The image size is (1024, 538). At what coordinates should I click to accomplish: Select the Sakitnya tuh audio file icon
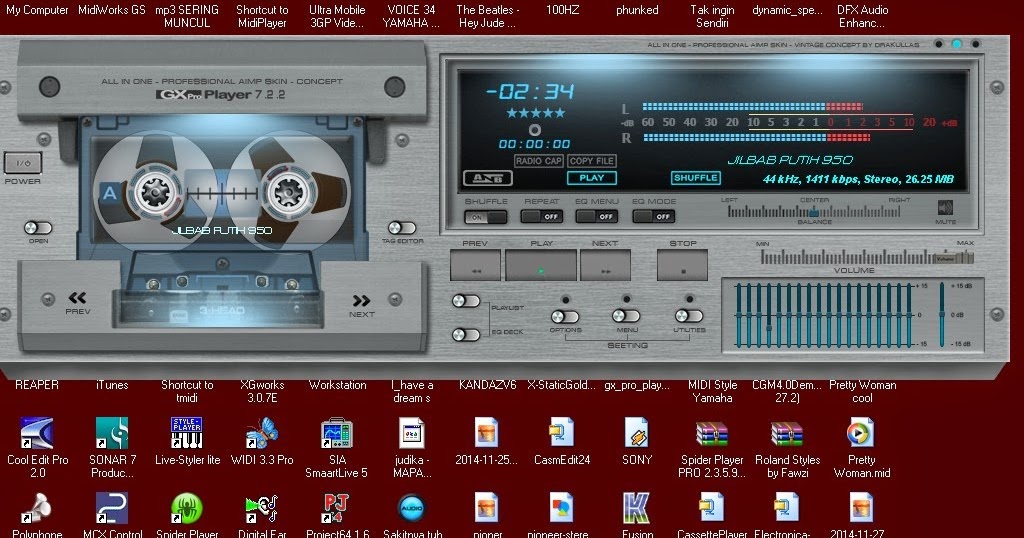412,509
